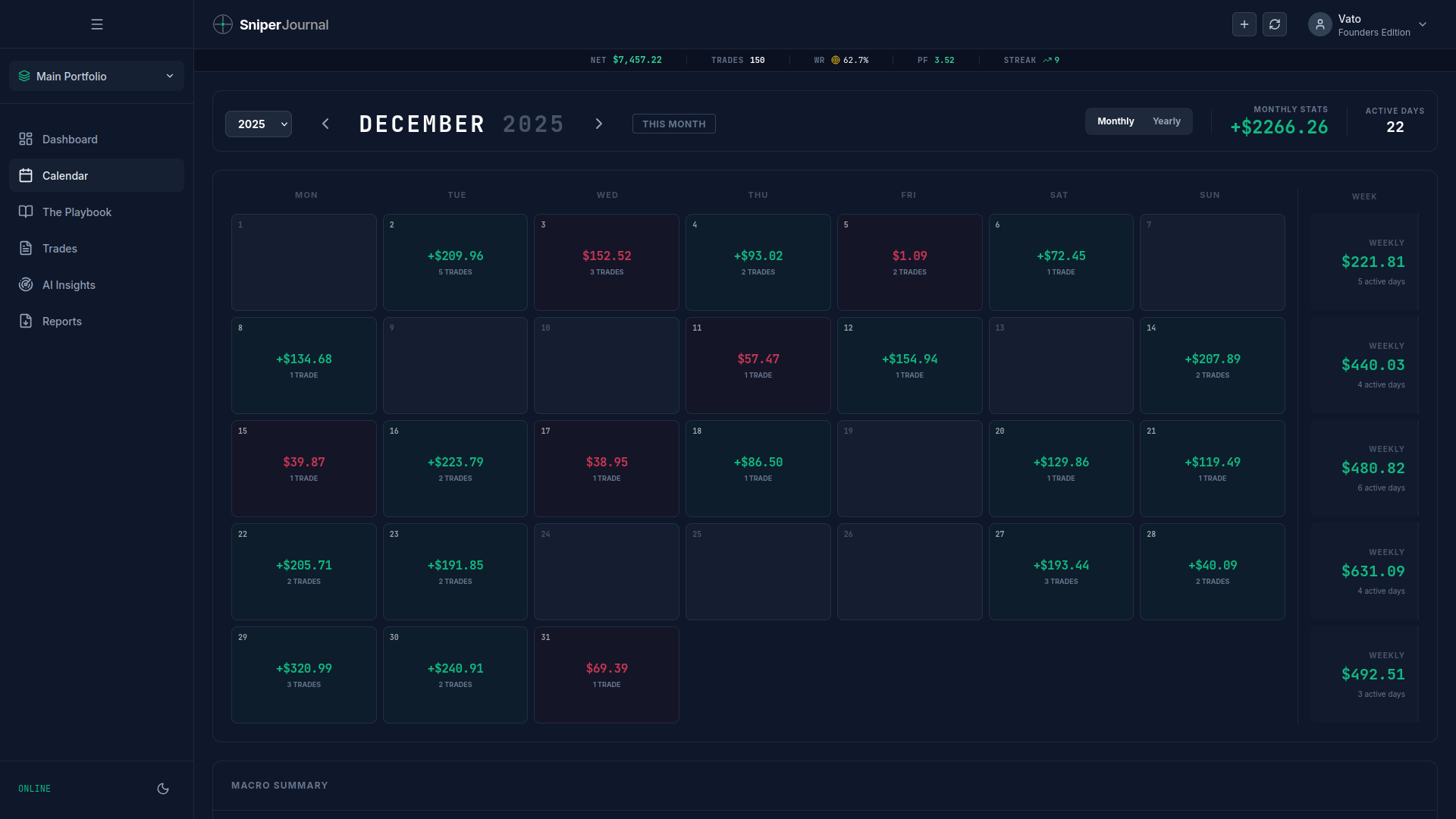This screenshot has height=819, width=1456.
Task: Select December 23 cell +$191.85
Action: (455, 572)
